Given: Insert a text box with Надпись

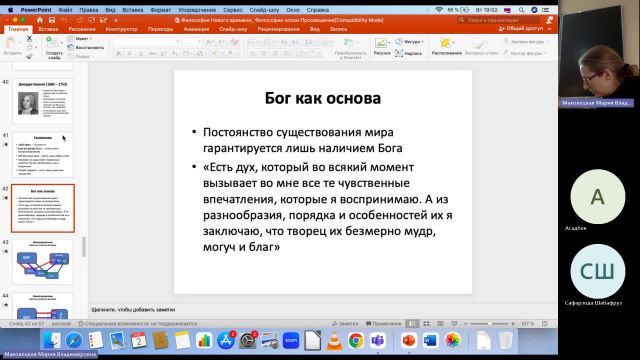Looking at the screenshot, I should (408, 53).
